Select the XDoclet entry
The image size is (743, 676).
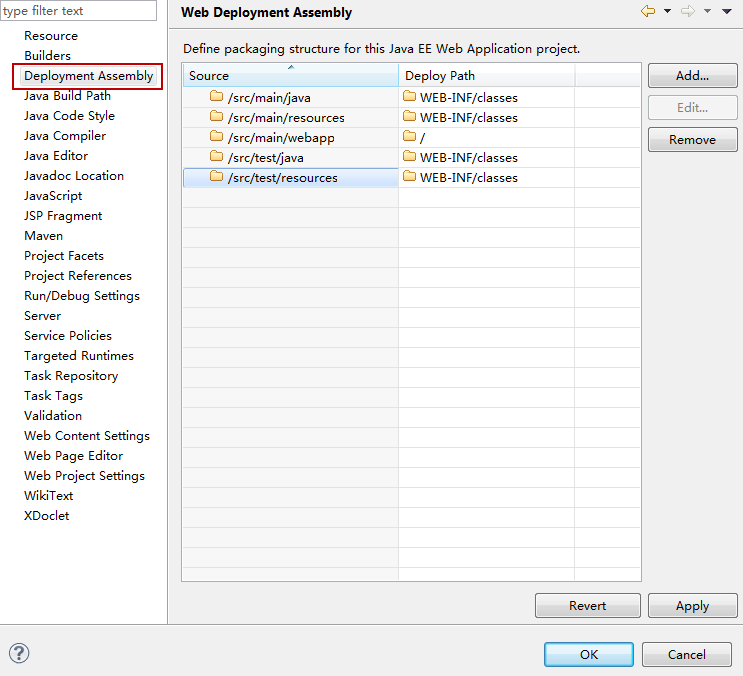click(46, 515)
